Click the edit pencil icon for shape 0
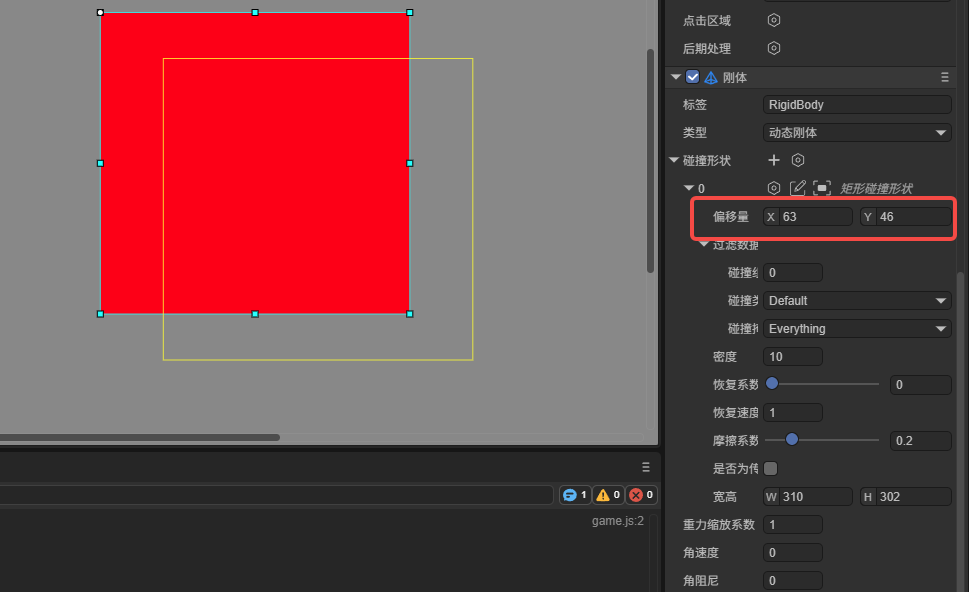Image resolution: width=969 pixels, height=592 pixels. click(x=798, y=188)
